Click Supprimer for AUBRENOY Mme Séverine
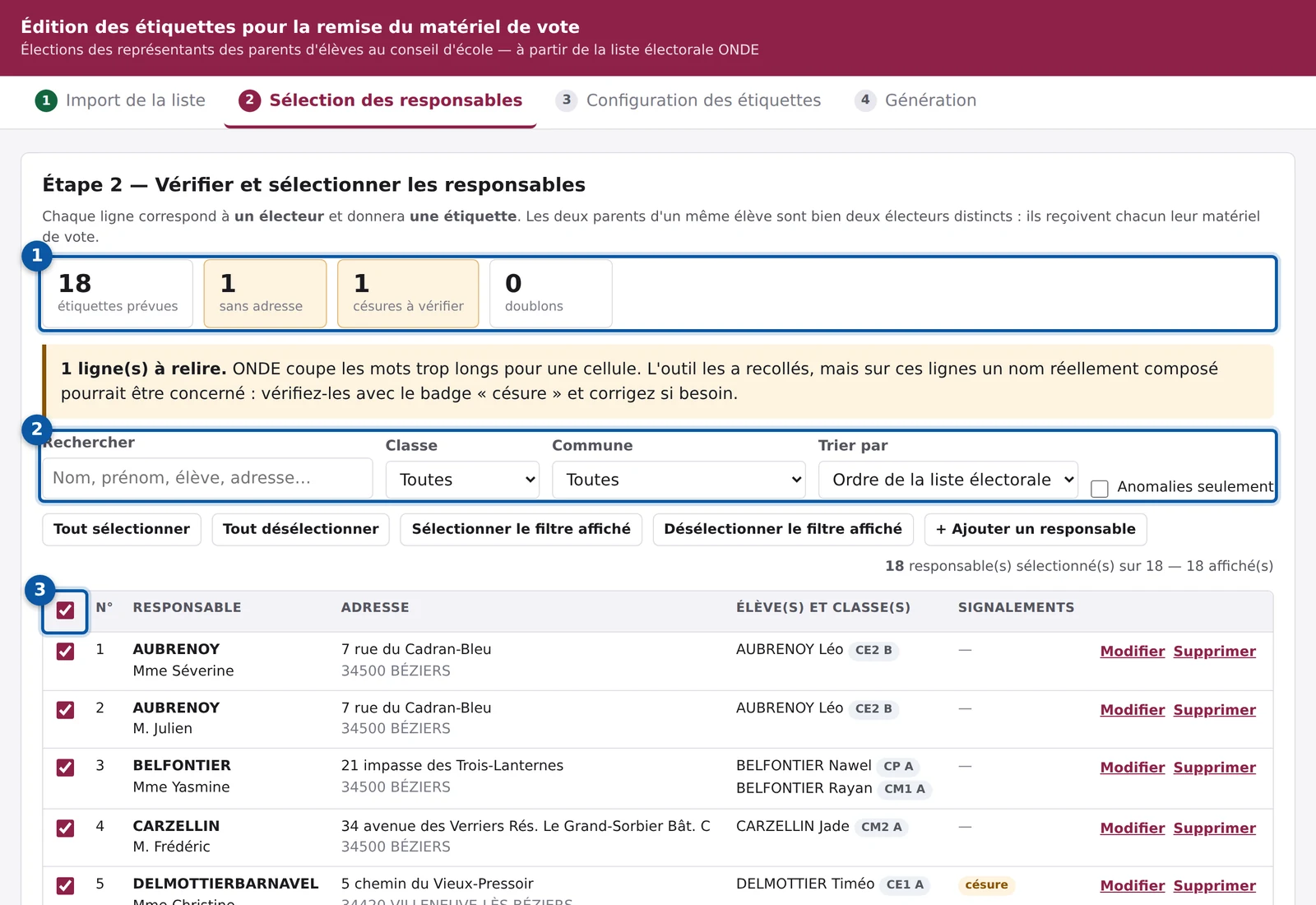1316x905 pixels. pyautogui.click(x=1214, y=652)
